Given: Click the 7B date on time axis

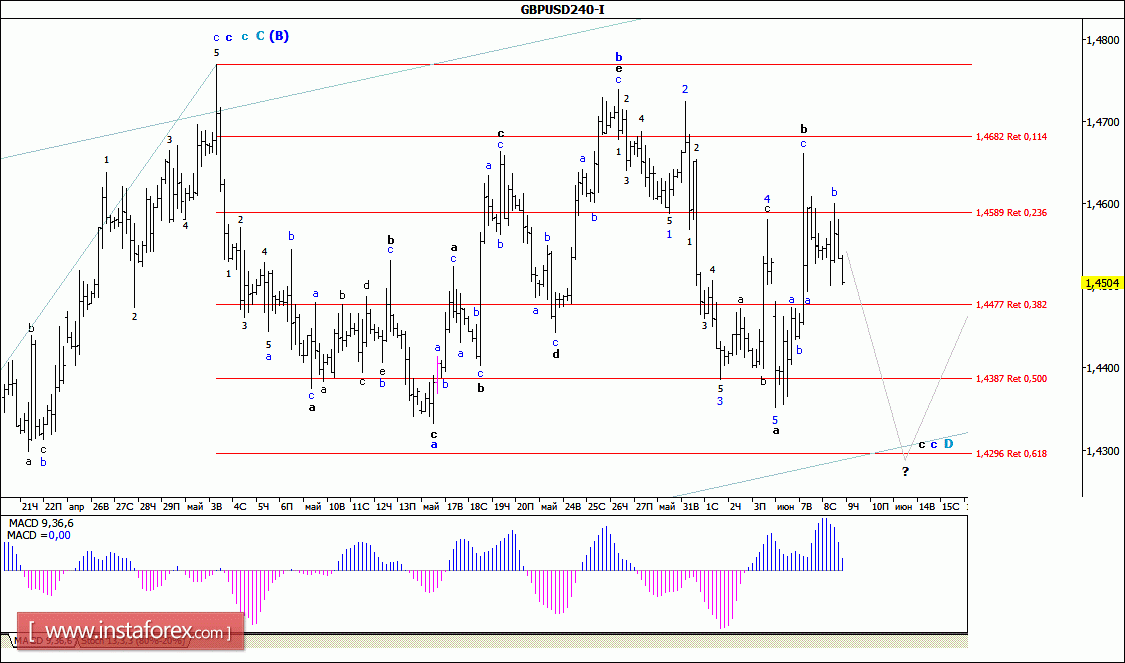Looking at the screenshot, I should click(806, 507).
